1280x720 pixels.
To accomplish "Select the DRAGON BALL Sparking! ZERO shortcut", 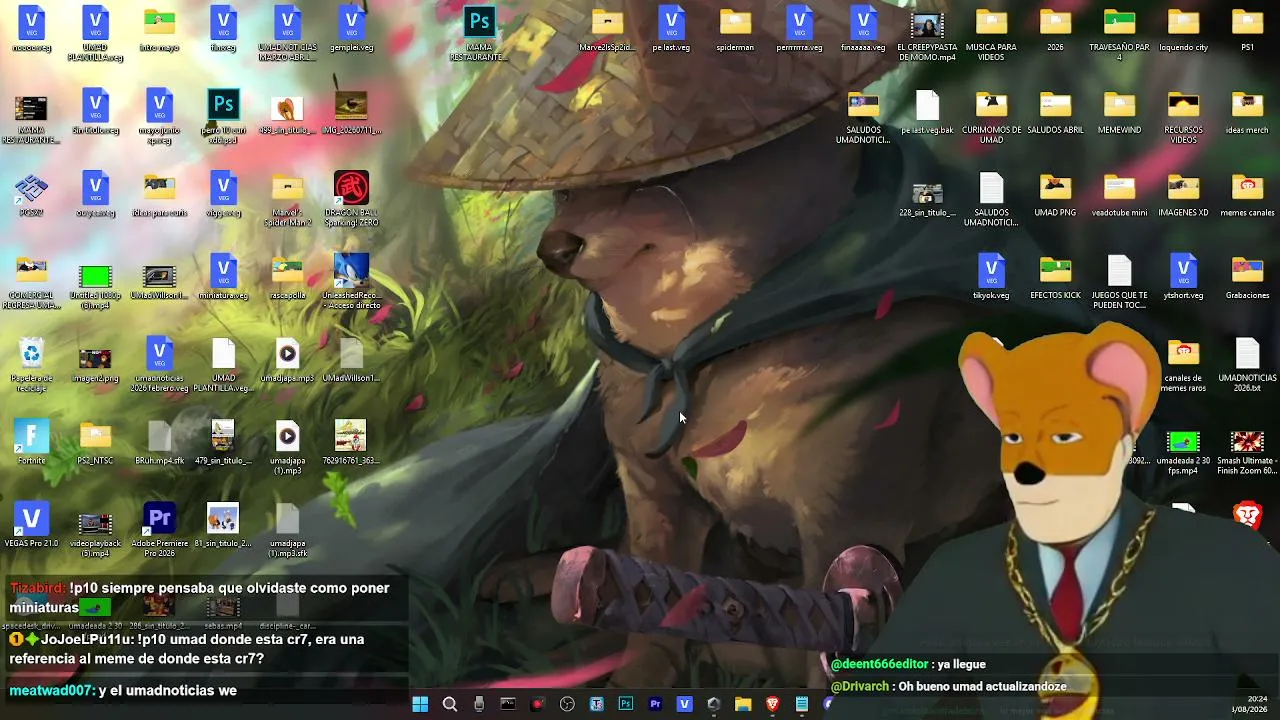I will 351,199.
